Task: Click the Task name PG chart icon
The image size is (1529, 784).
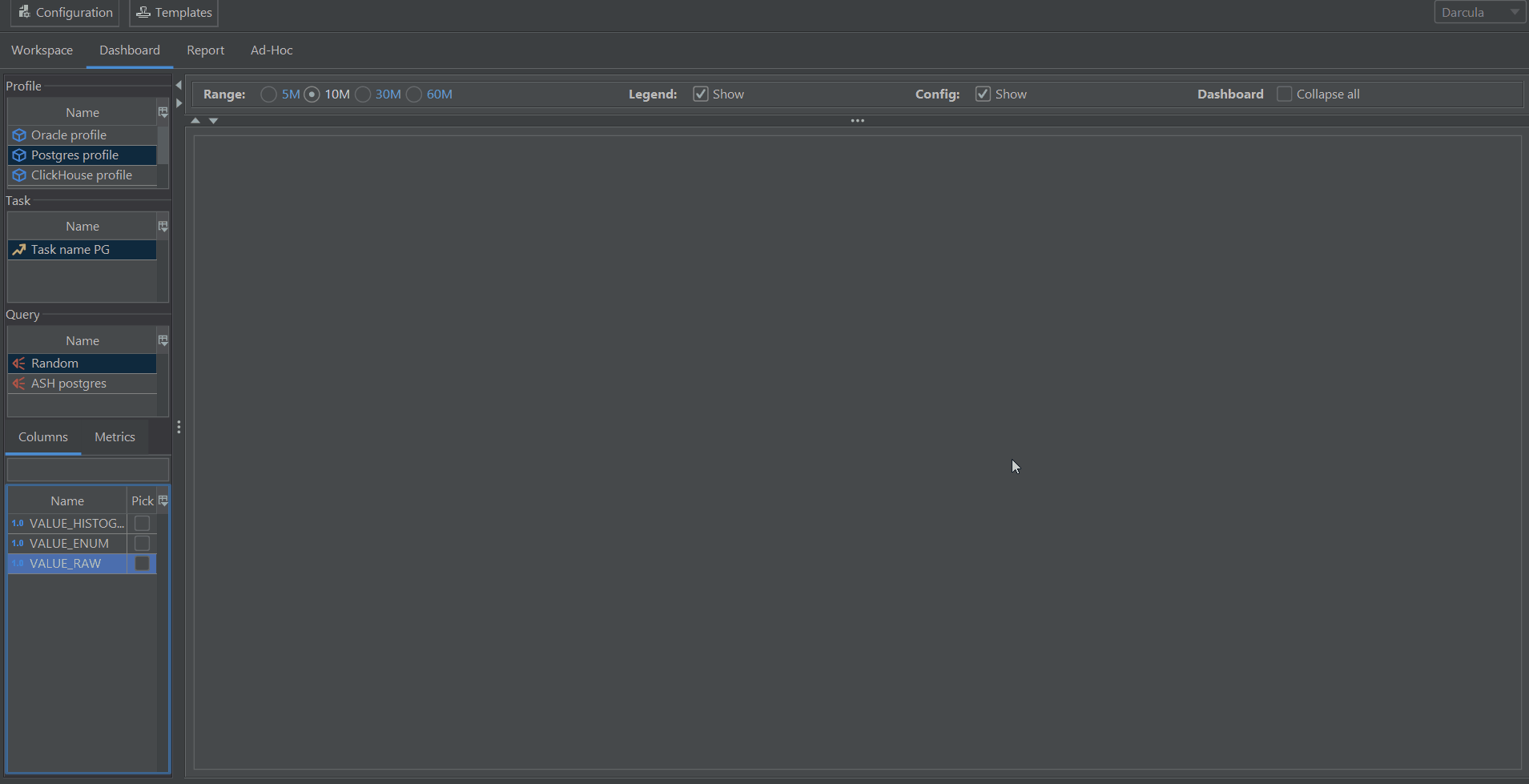Action: [19, 250]
